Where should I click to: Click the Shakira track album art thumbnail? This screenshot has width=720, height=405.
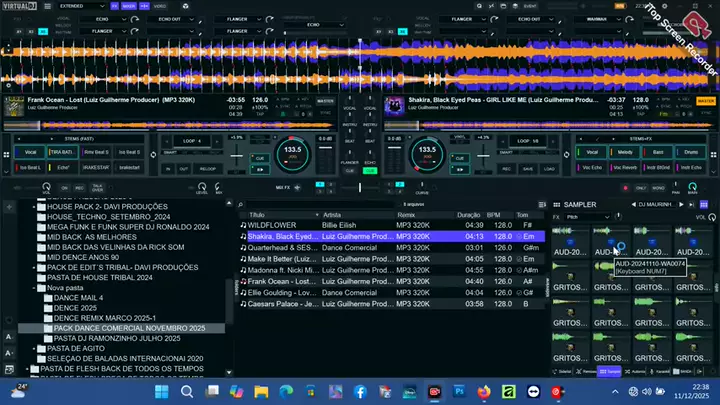pyautogui.click(x=393, y=104)
